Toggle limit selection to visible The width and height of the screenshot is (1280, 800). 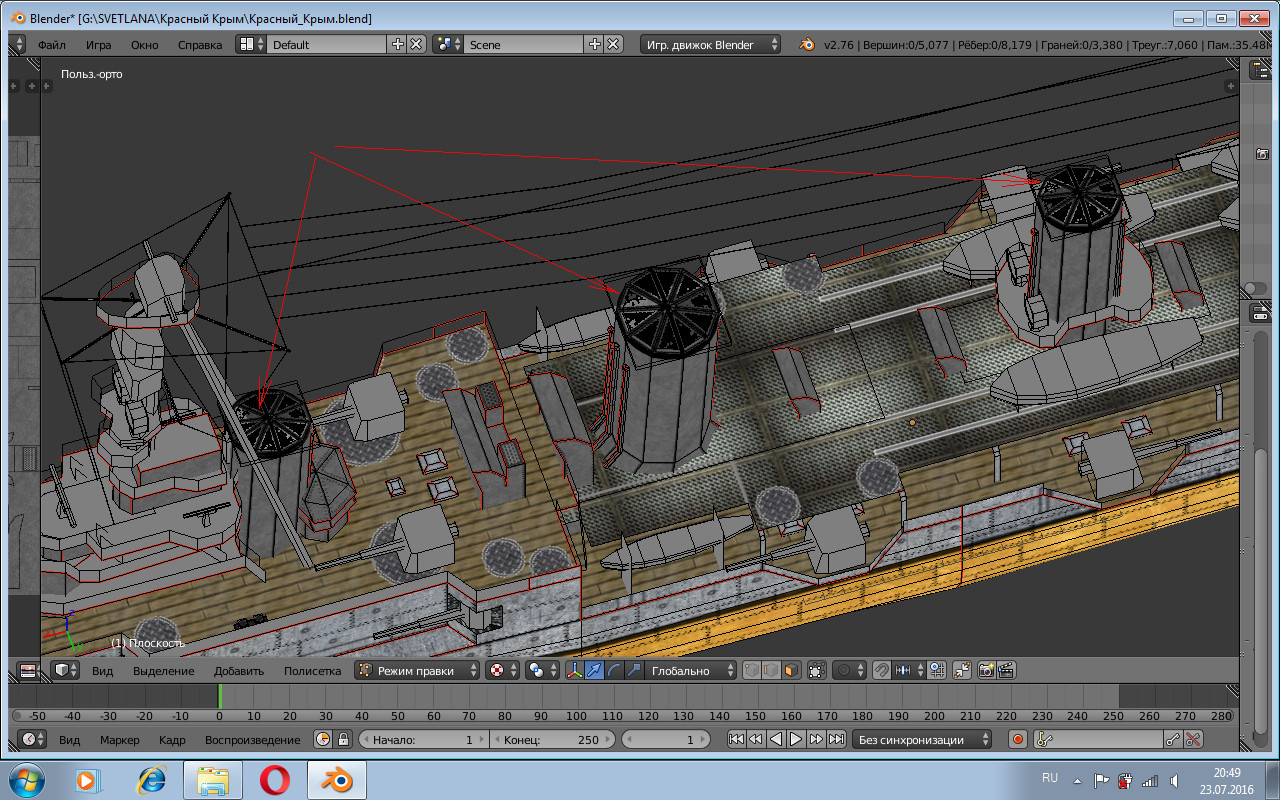817,671
